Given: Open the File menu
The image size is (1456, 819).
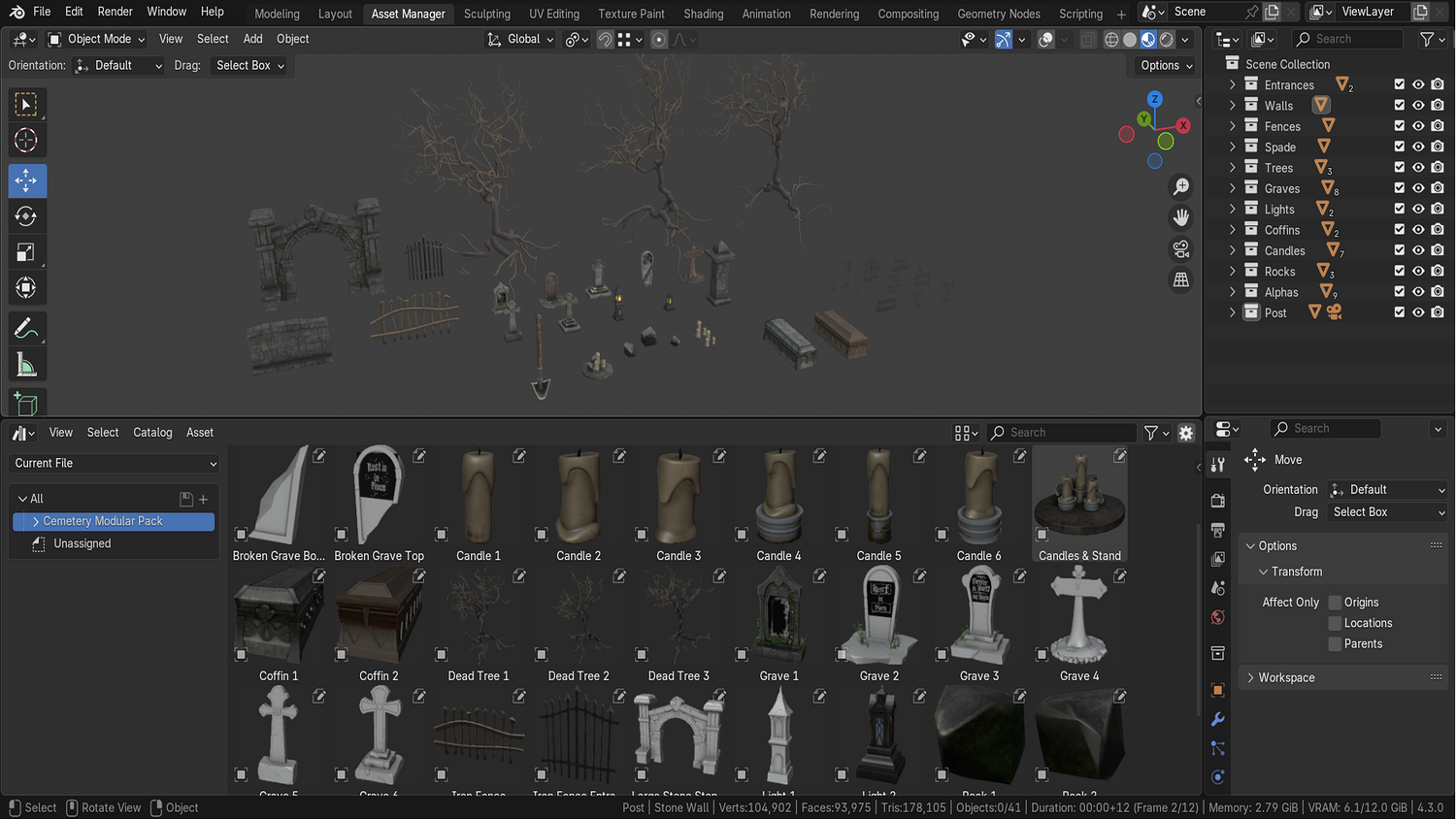Looking at the screenshot, I should click(x=42, y=12).
